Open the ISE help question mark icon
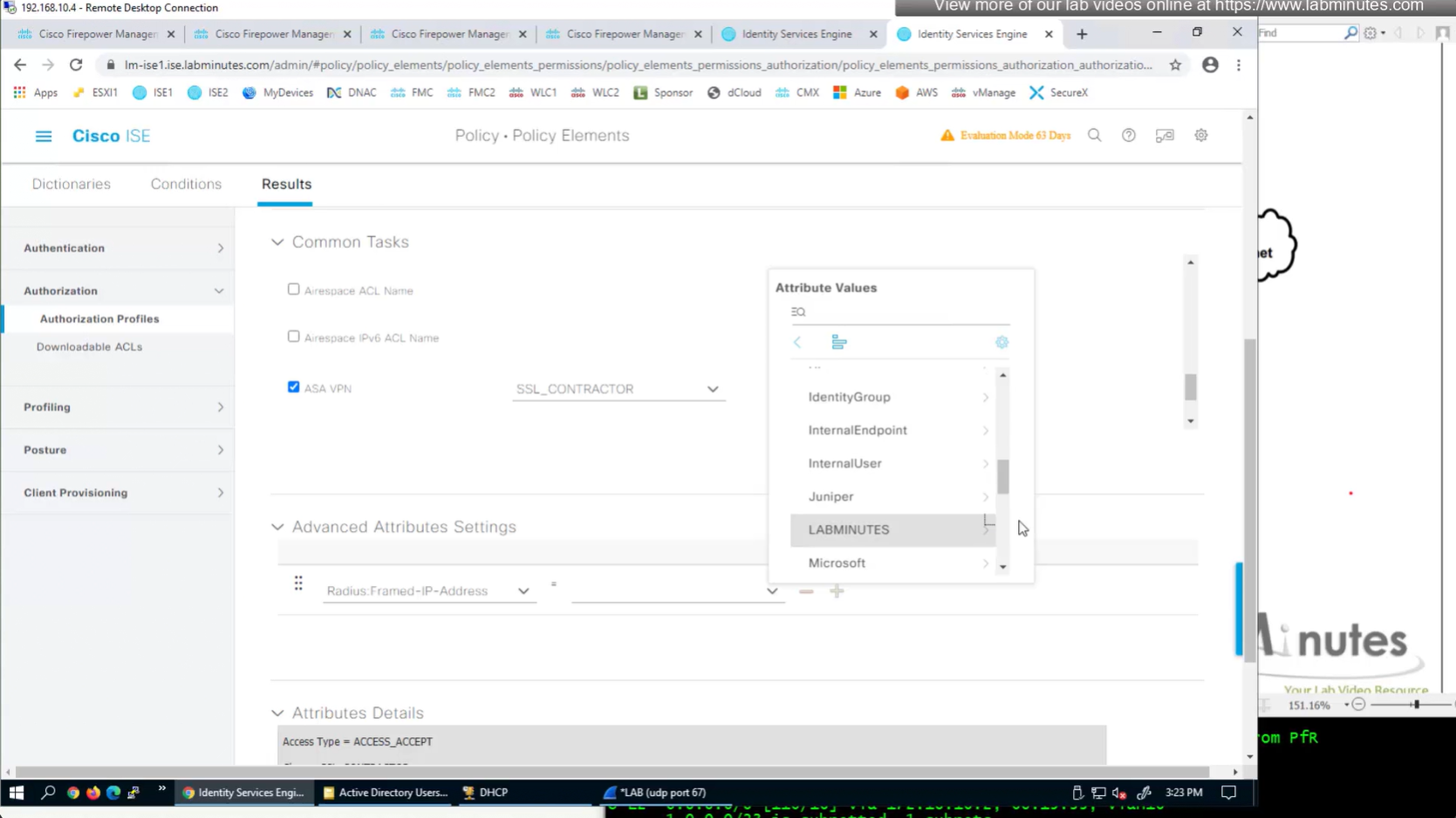 (x=1128, y=136)
